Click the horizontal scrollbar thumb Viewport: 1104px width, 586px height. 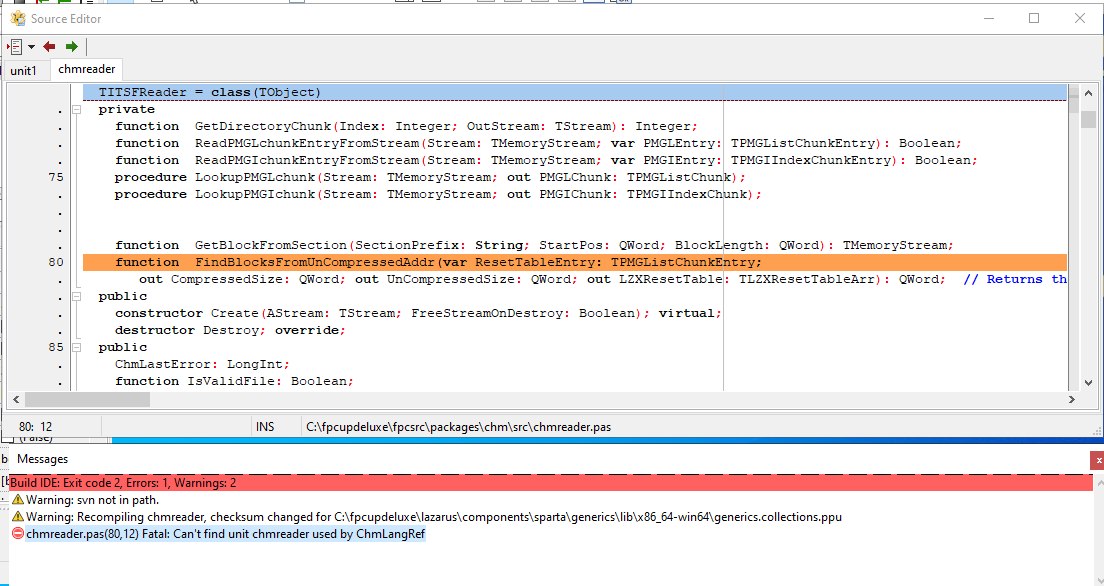click(x=87, y=399)
